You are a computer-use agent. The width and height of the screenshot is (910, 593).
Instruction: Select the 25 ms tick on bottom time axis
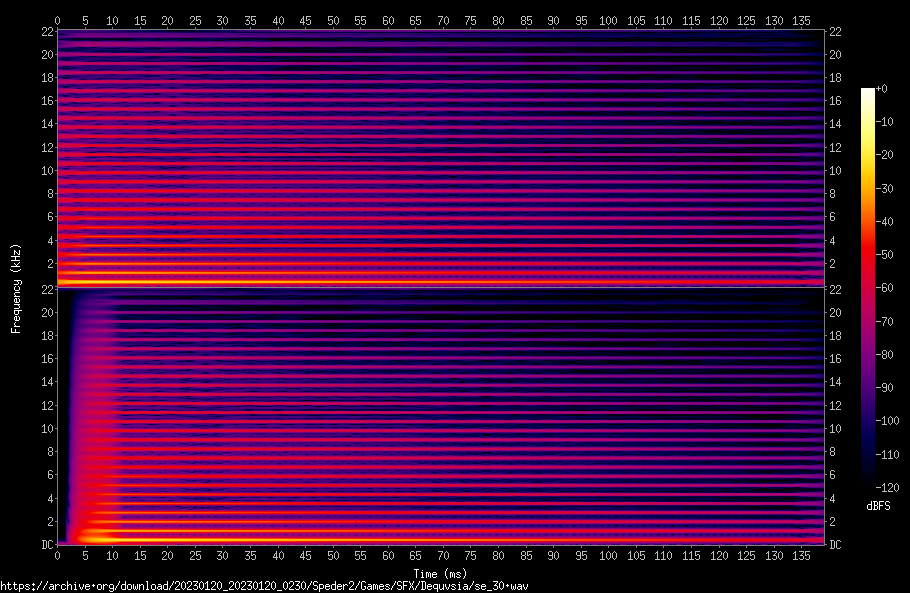pos(195,556)
